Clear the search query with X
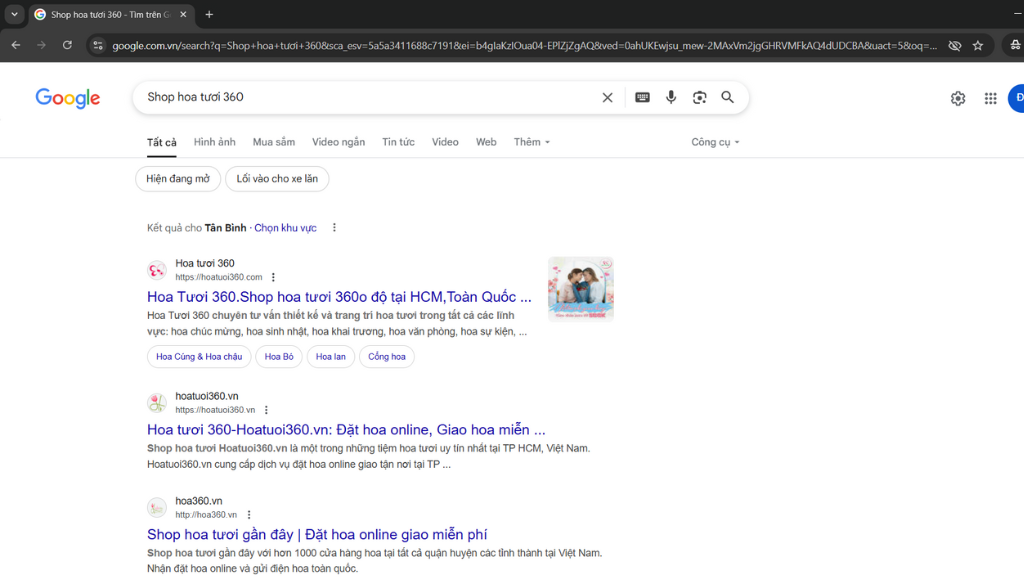The width and height of the screenshot is (1024, 584). [607, 97]
